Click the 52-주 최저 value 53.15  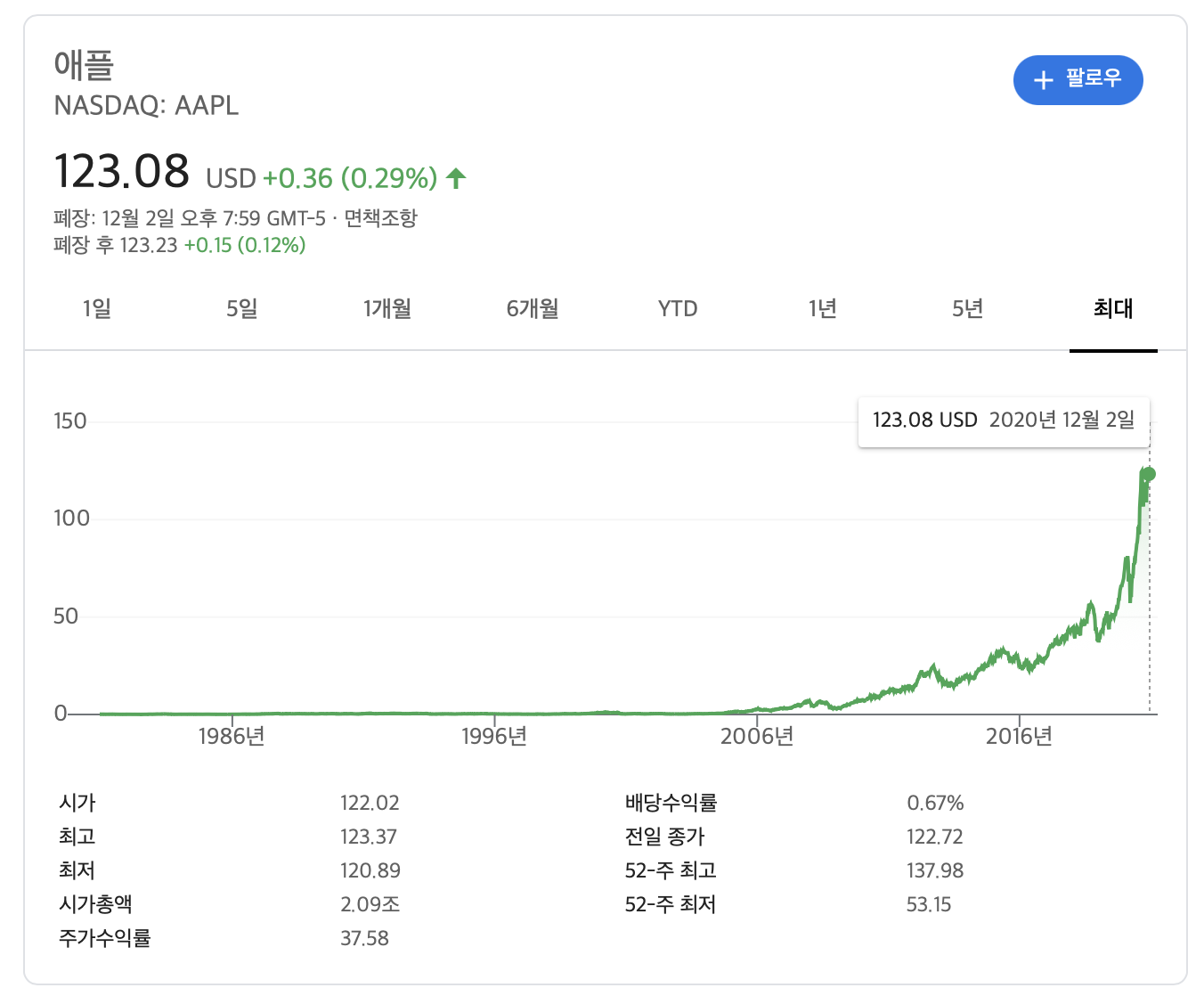[x=929, y=904]
